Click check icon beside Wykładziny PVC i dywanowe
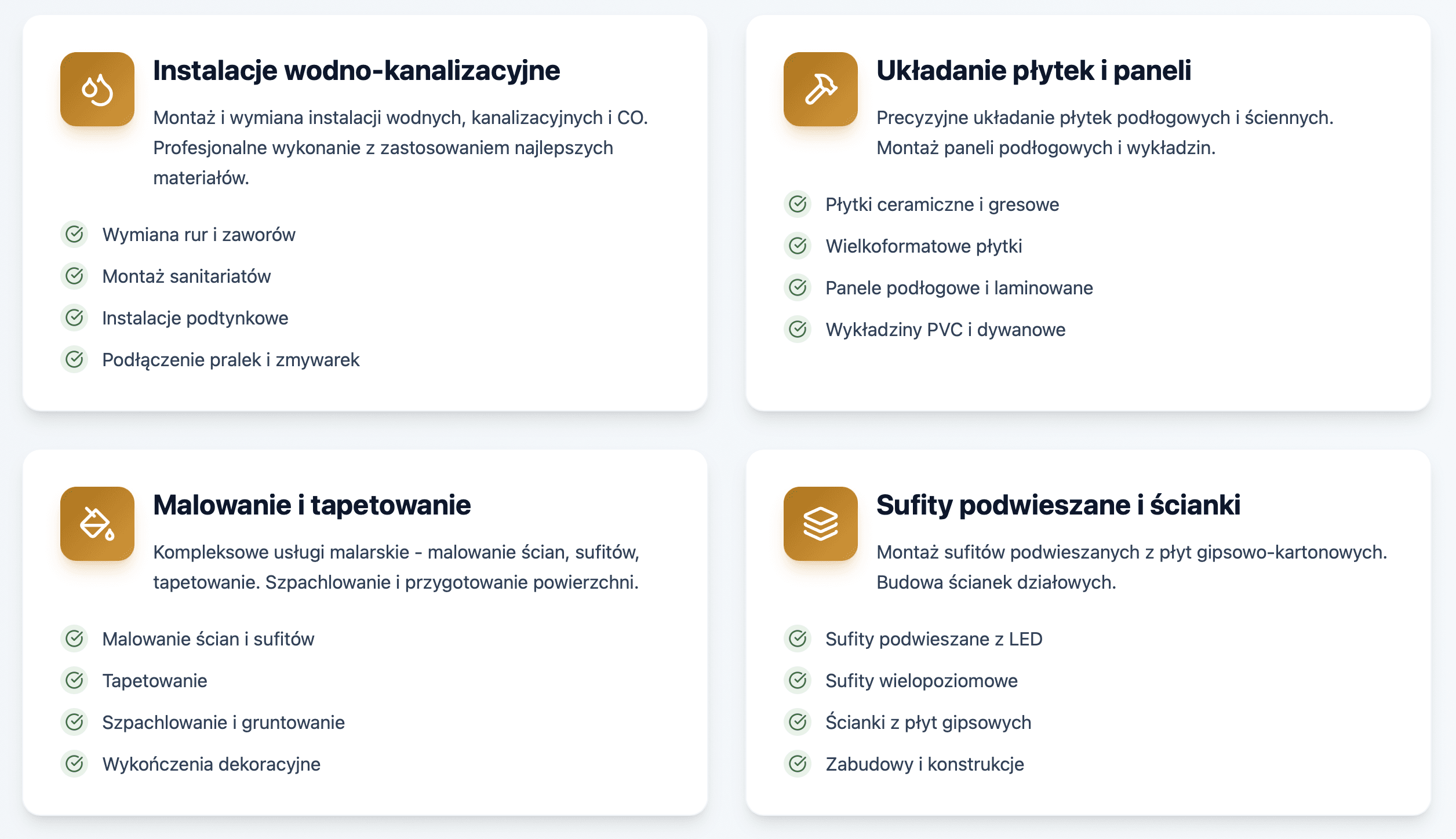The height and width of the screenshot is (839, 1456). click(x=798, y=329)
